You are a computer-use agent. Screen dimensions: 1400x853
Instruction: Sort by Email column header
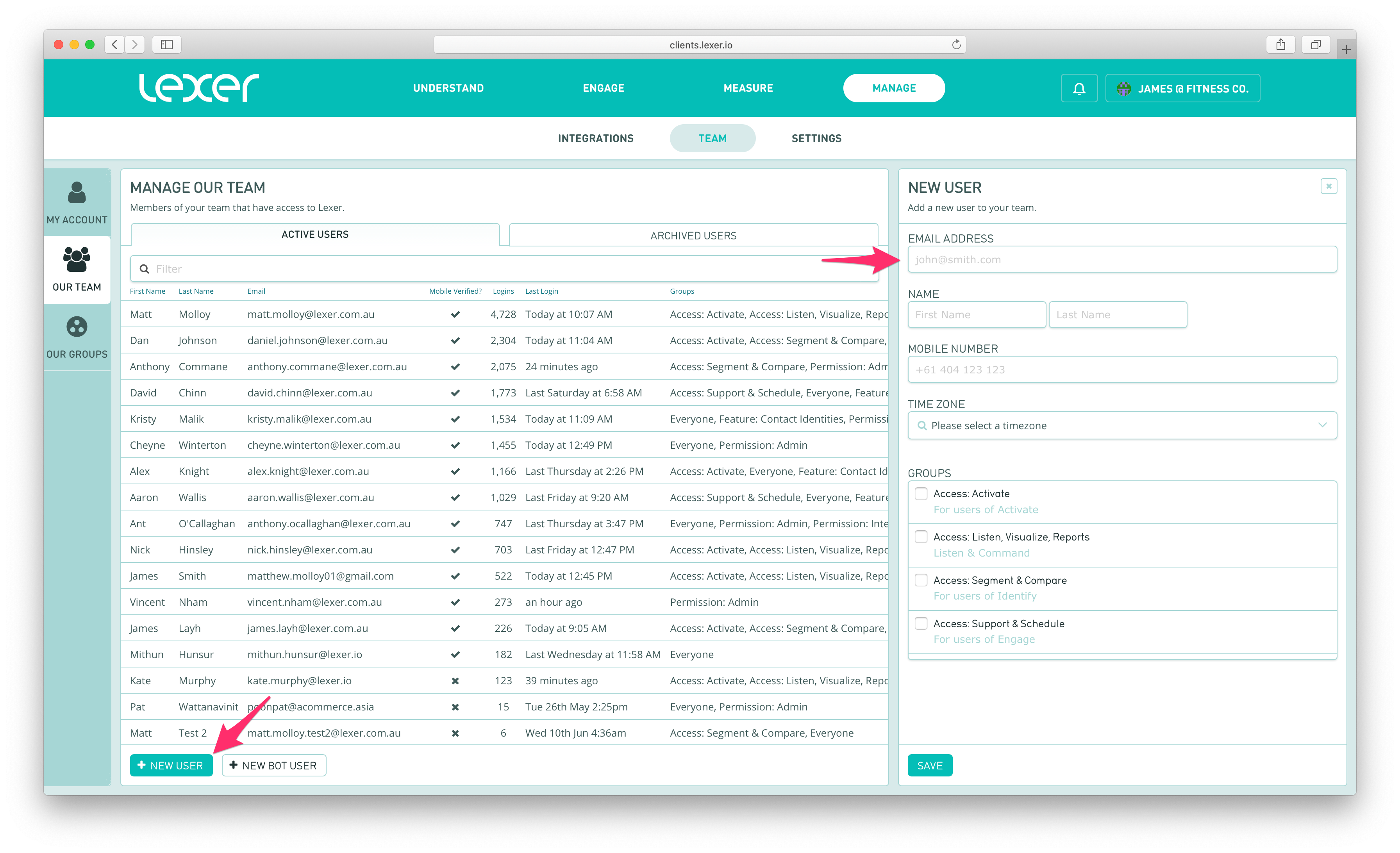click(x=256, y=291)
